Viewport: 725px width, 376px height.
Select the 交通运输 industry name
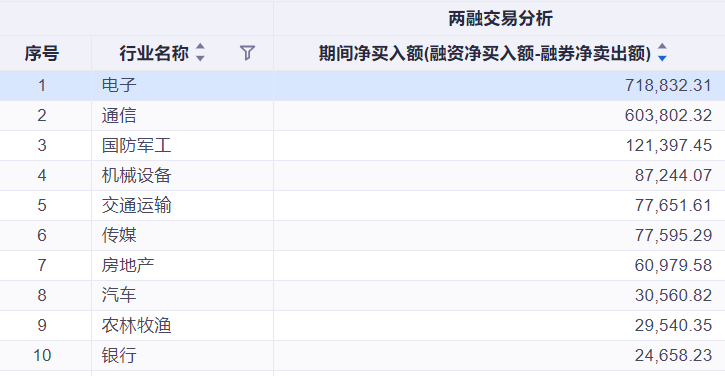pyautogui.click(x=136, y=205)
